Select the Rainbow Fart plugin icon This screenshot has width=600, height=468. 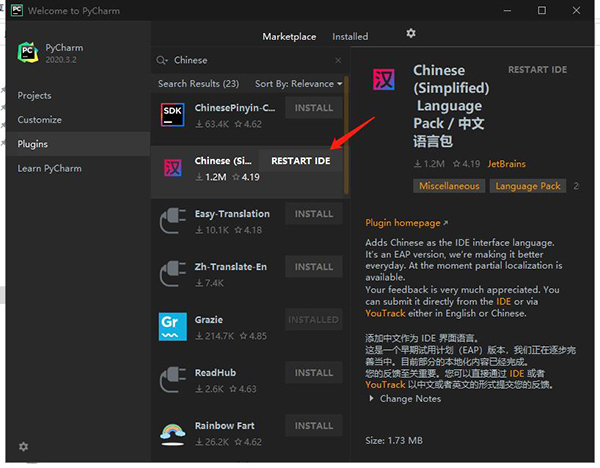173,434
